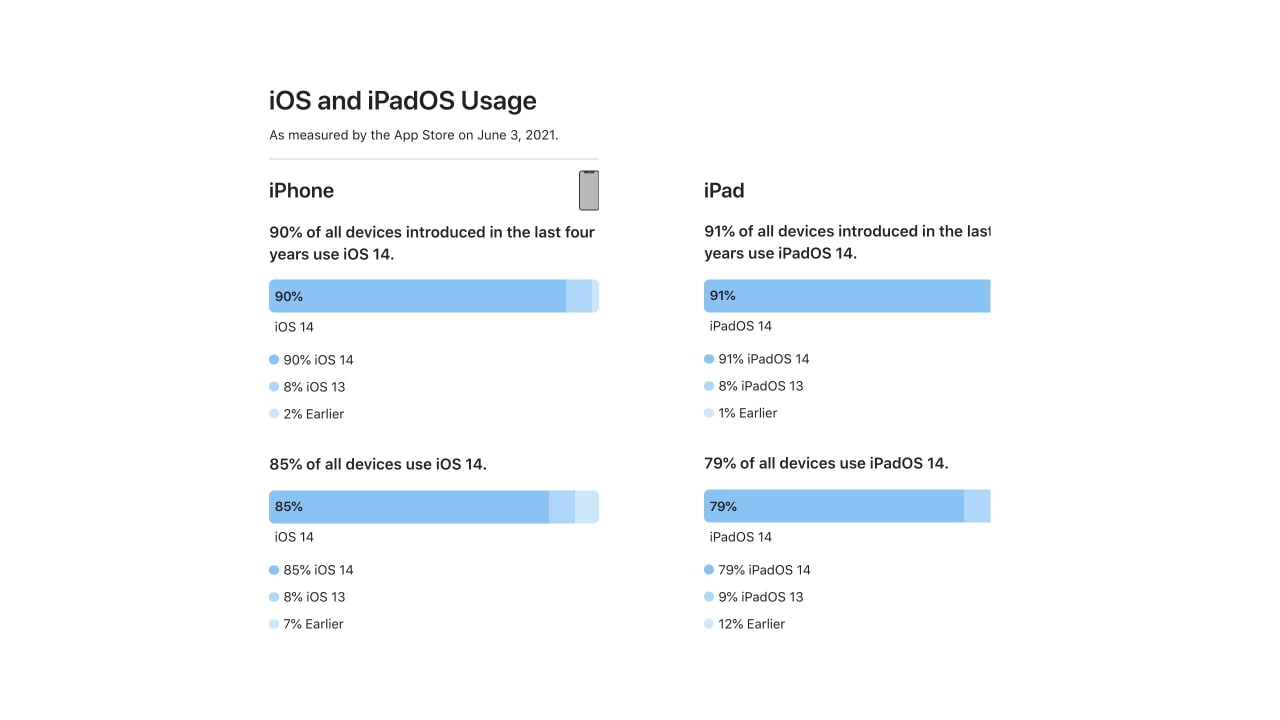Click the dot beside 91% iPadOS 14
The height and width of the screenshot is (720, 1280).
709,359
